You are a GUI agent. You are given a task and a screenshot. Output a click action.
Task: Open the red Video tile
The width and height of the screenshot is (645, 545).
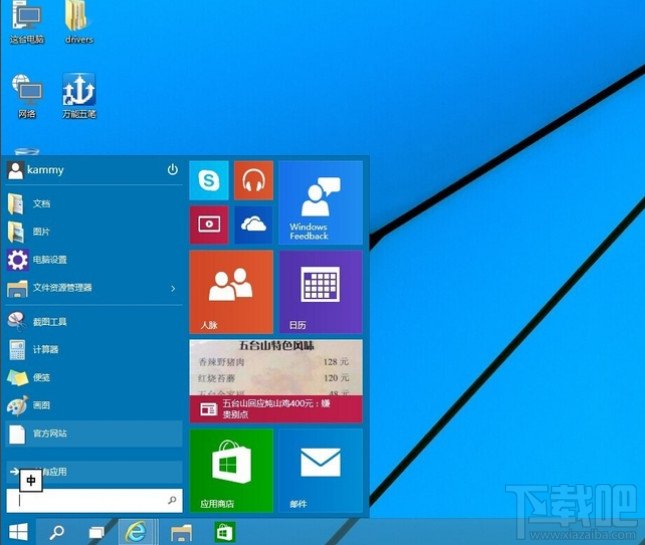[x=209, y=225]
